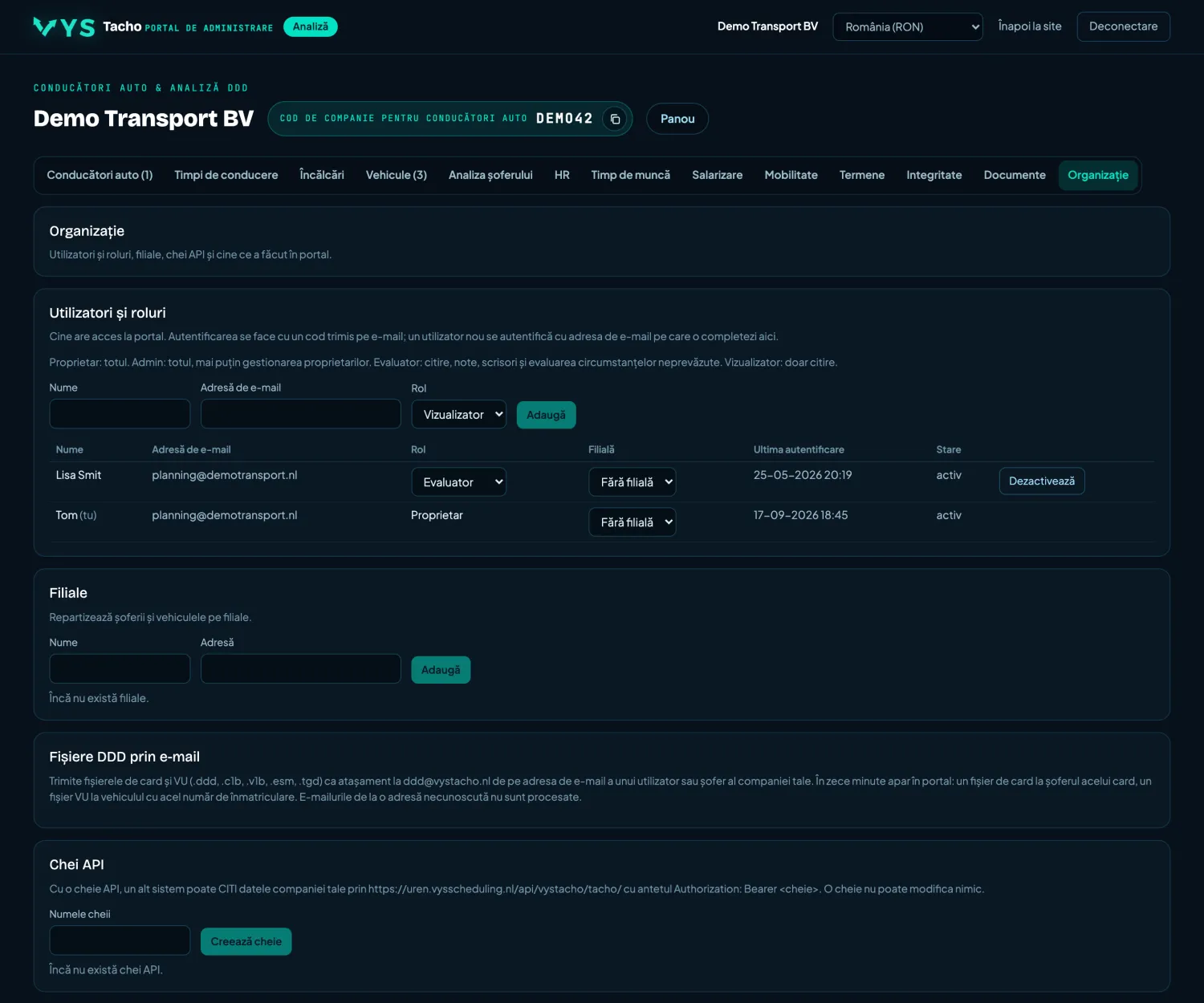Click Adaugă to add a user
This screenshot has height=1003, width=1204.
point(546,415)
